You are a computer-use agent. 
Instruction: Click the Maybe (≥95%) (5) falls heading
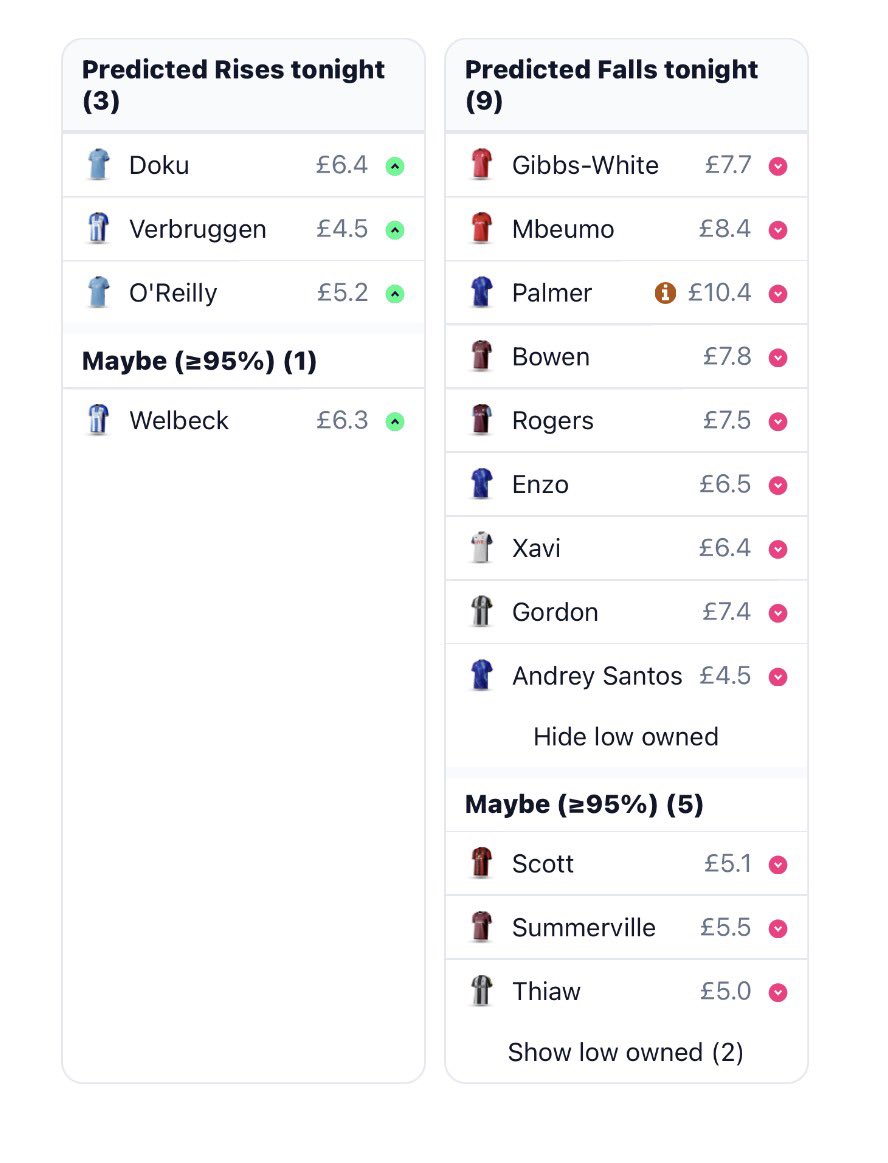click(585, 804)
